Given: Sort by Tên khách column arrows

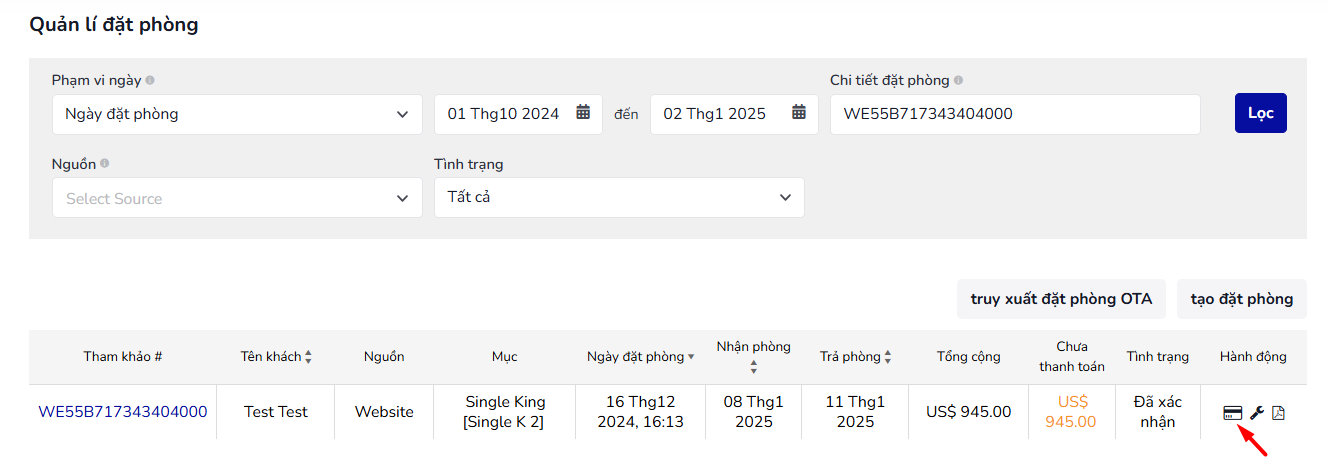Looking at the screenshot, I should coord(308,357).
